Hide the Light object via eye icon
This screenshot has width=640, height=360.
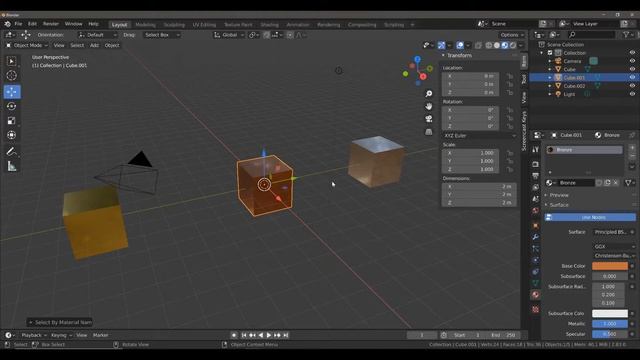[x=632, y=94]
